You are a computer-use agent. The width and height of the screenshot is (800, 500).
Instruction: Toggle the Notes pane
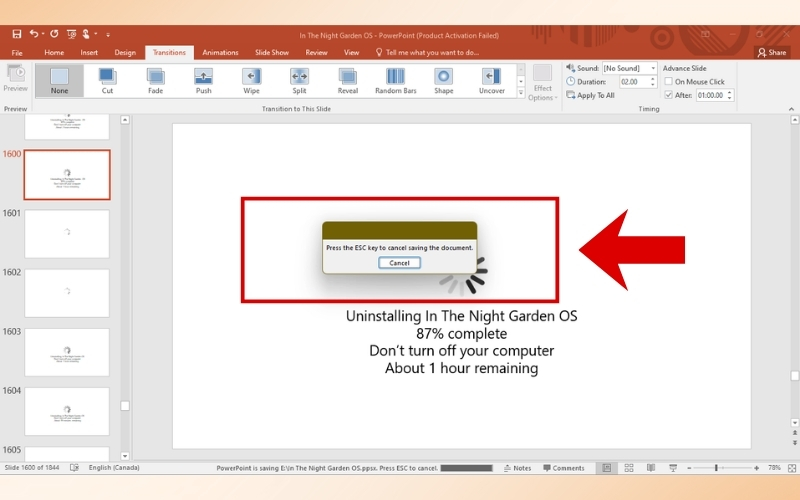pos(517,468)
